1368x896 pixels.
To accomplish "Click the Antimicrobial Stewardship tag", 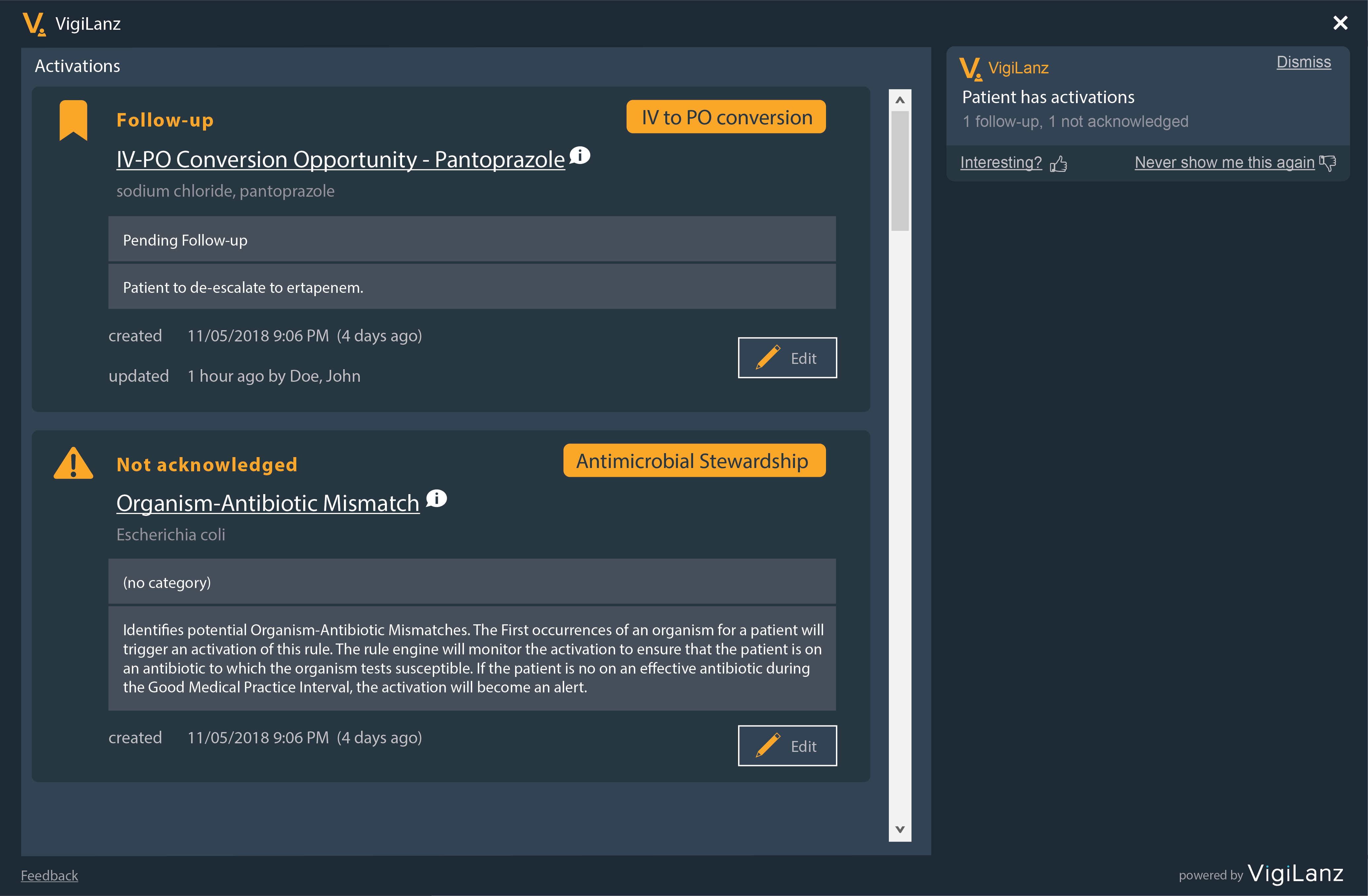I will pos(694,460).
